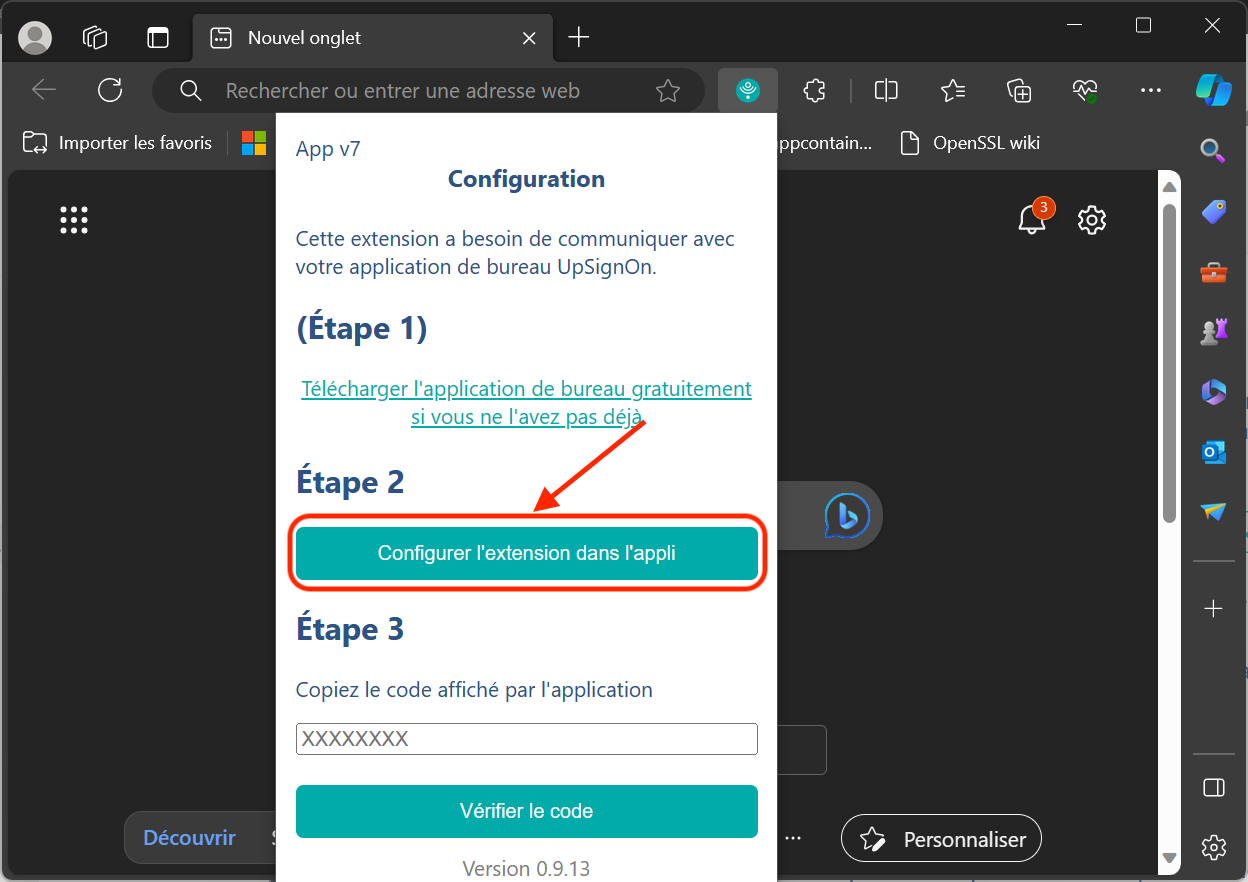The image size is (1248, 882).
Task: Click the Personnaliser button
Action: (940, 839)
